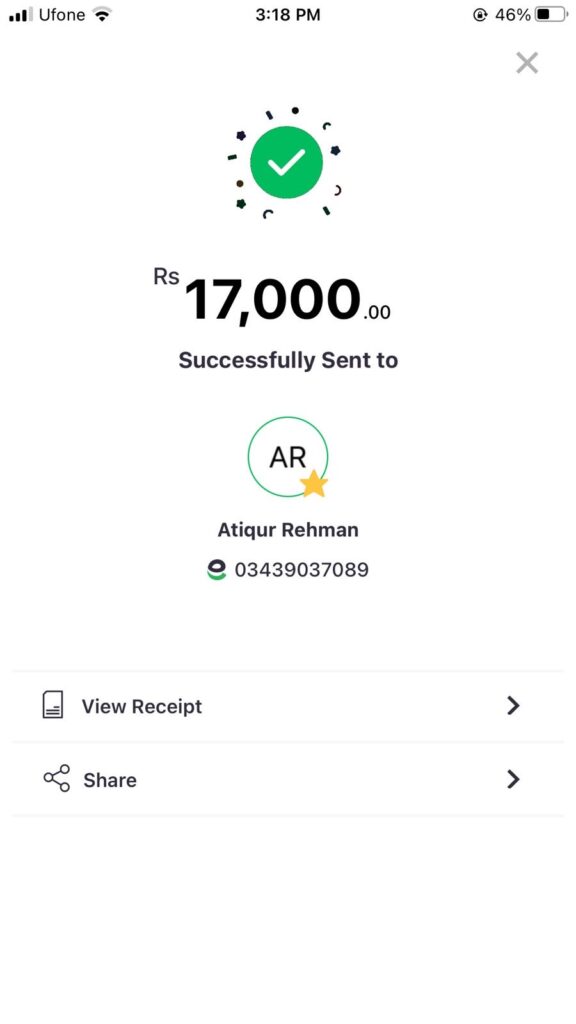
Task: Tap the recipient name Atiqur Rehman
Action: click(x=288, y=530)
